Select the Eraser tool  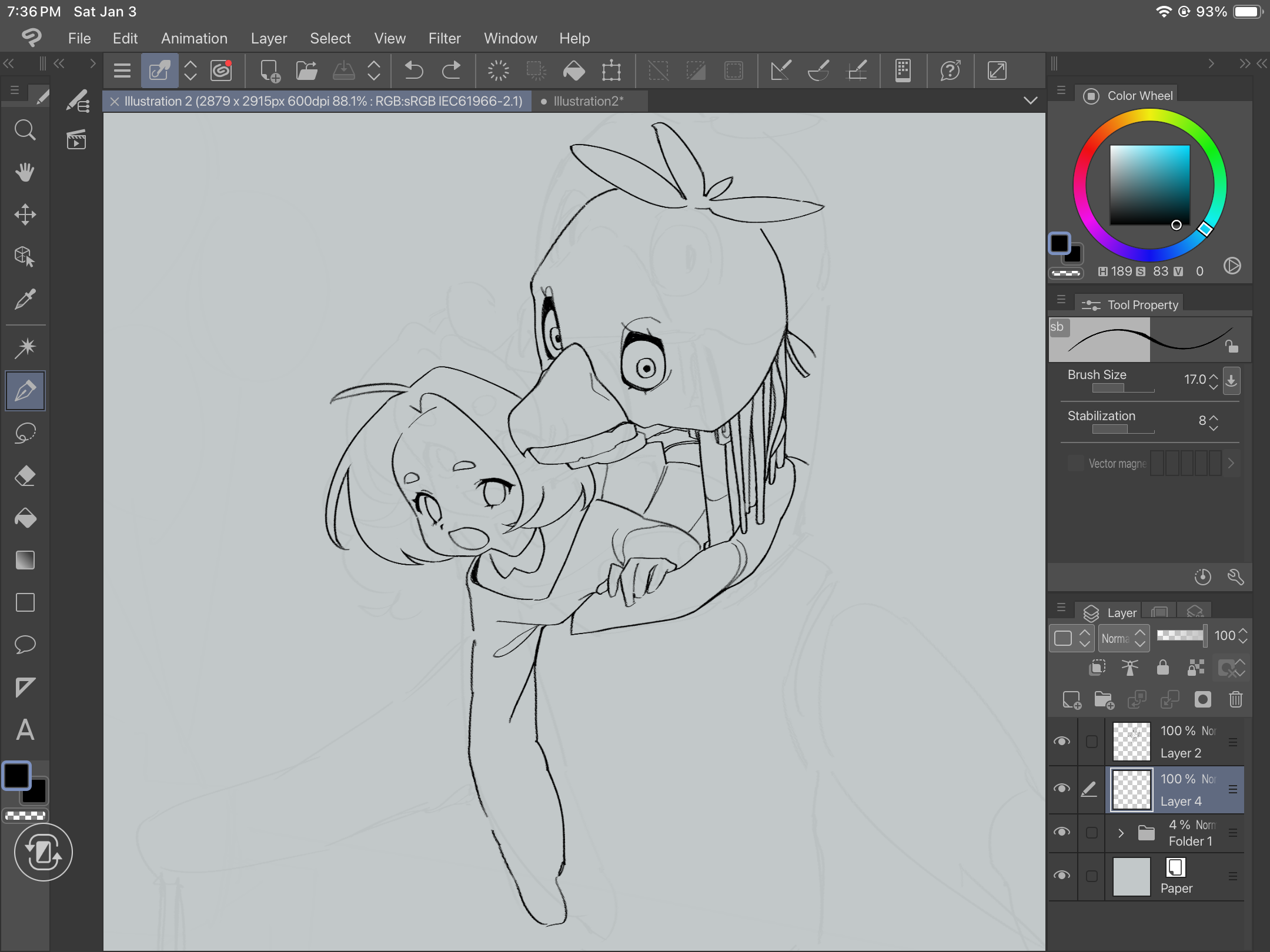[25, 475]
